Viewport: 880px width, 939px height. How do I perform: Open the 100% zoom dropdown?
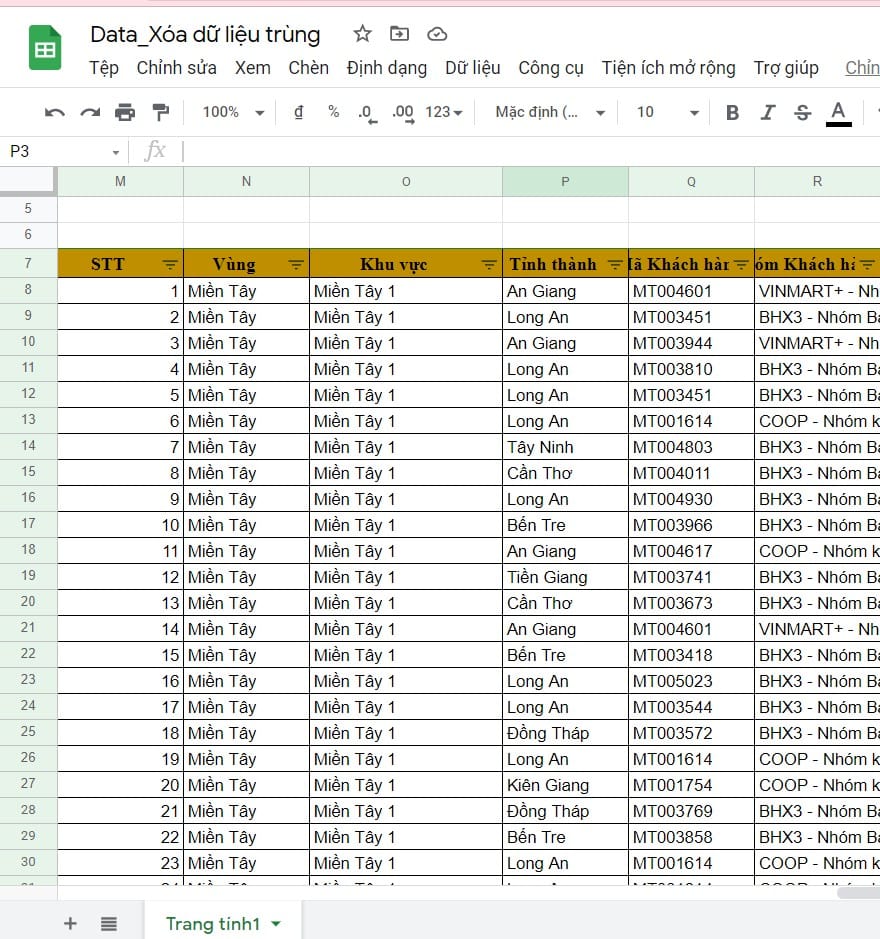[x=233, y=112]
